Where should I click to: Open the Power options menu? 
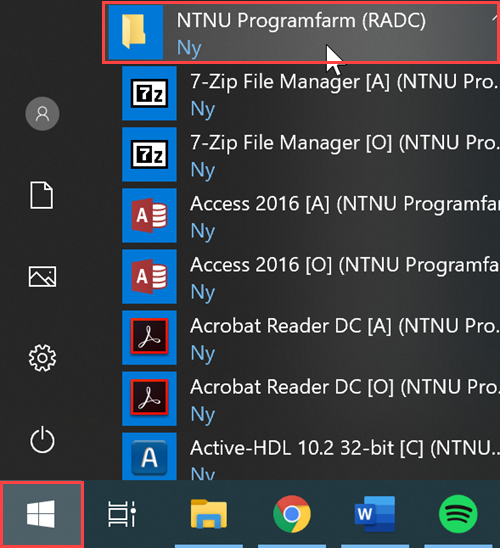click(x=42, y=439)
